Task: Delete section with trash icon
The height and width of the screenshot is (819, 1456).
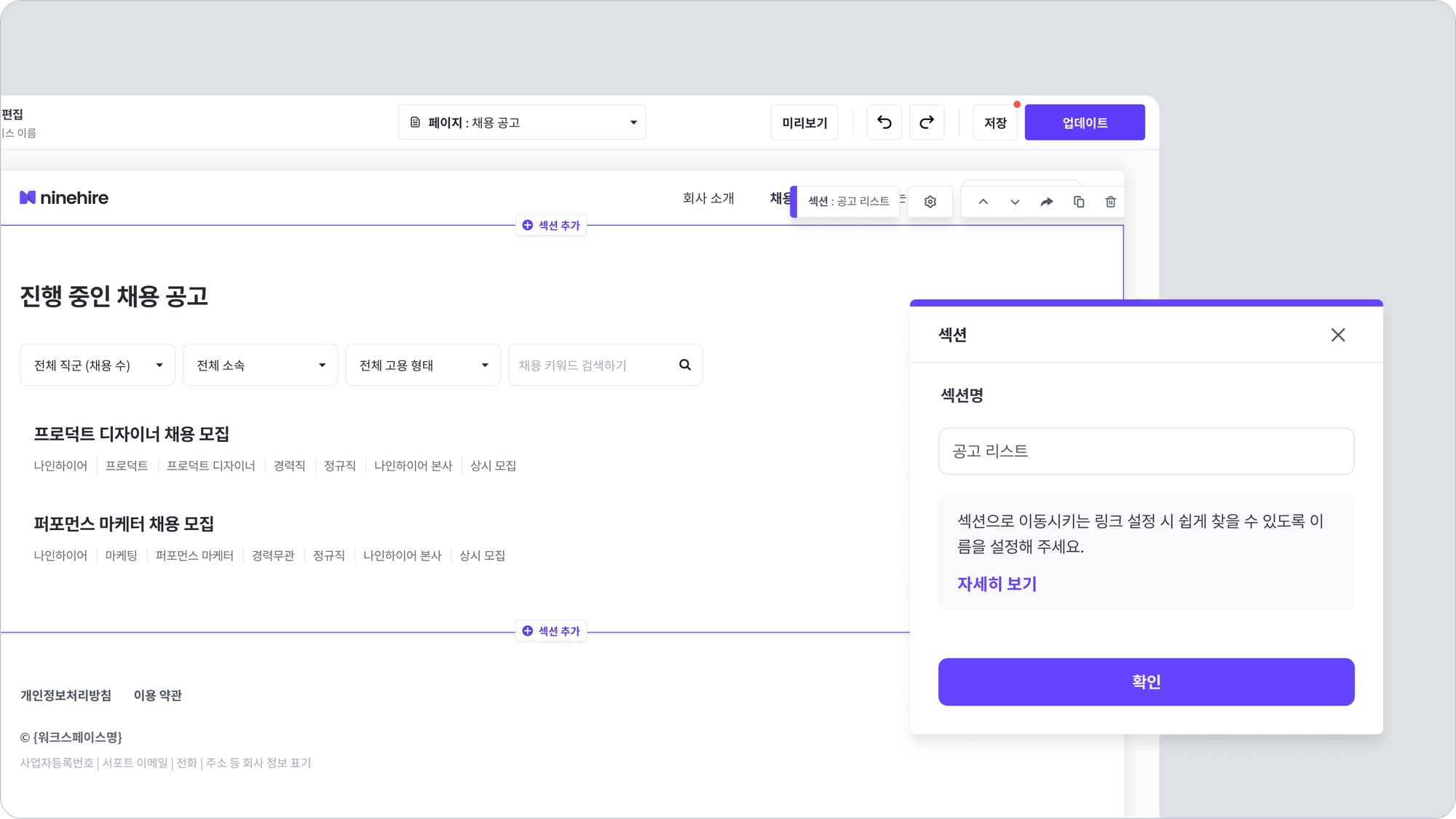Action: point(1110,202)
